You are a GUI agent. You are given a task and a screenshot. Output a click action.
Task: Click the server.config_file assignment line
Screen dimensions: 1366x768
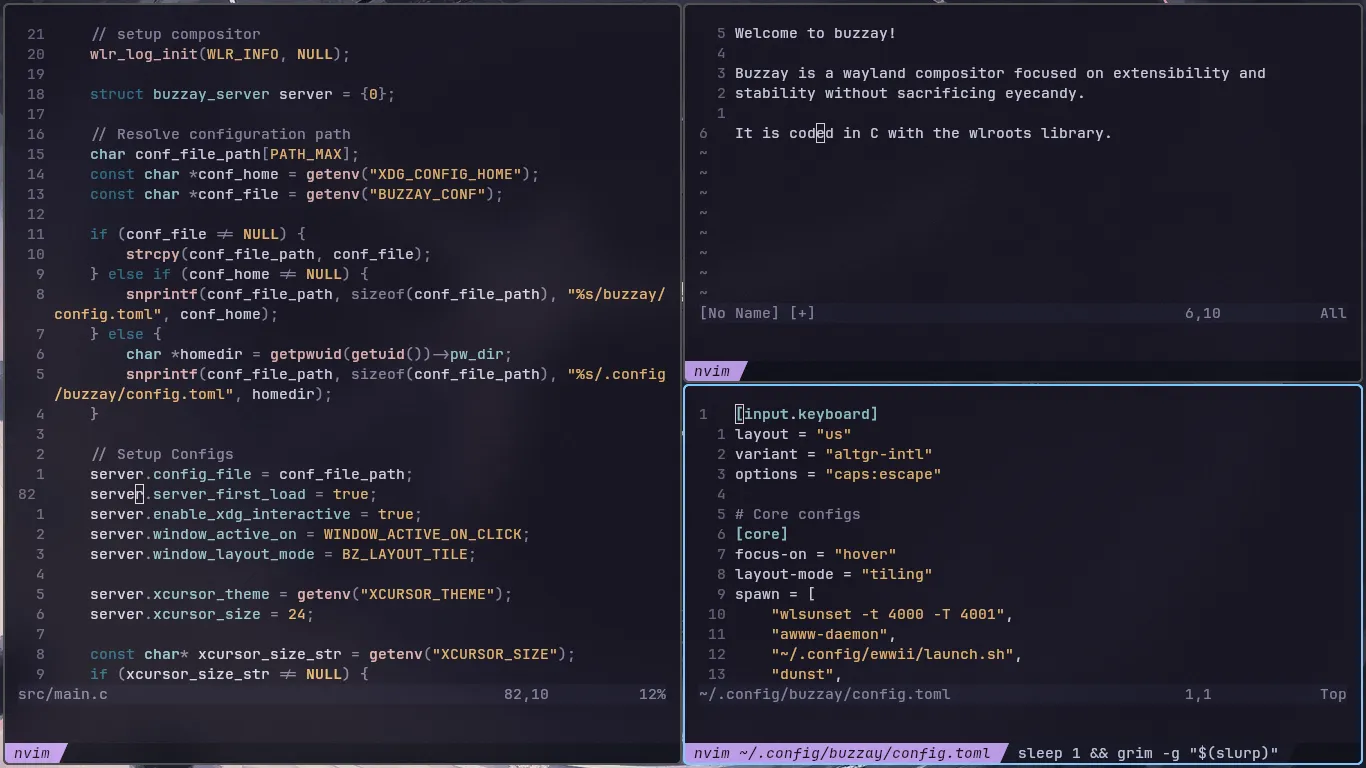[x=251, y=474]
